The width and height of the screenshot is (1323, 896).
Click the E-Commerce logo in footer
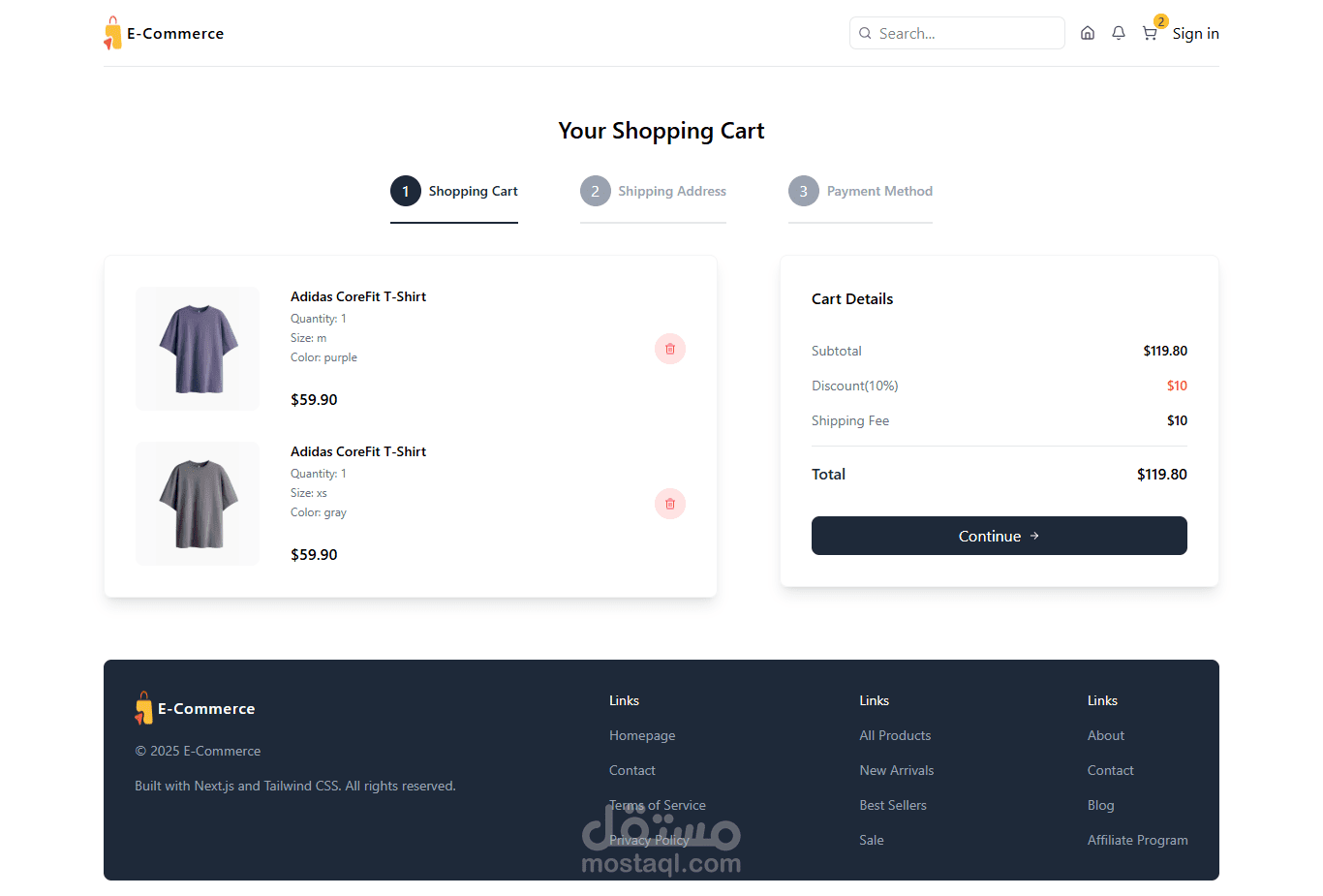[x=195, y=708]
